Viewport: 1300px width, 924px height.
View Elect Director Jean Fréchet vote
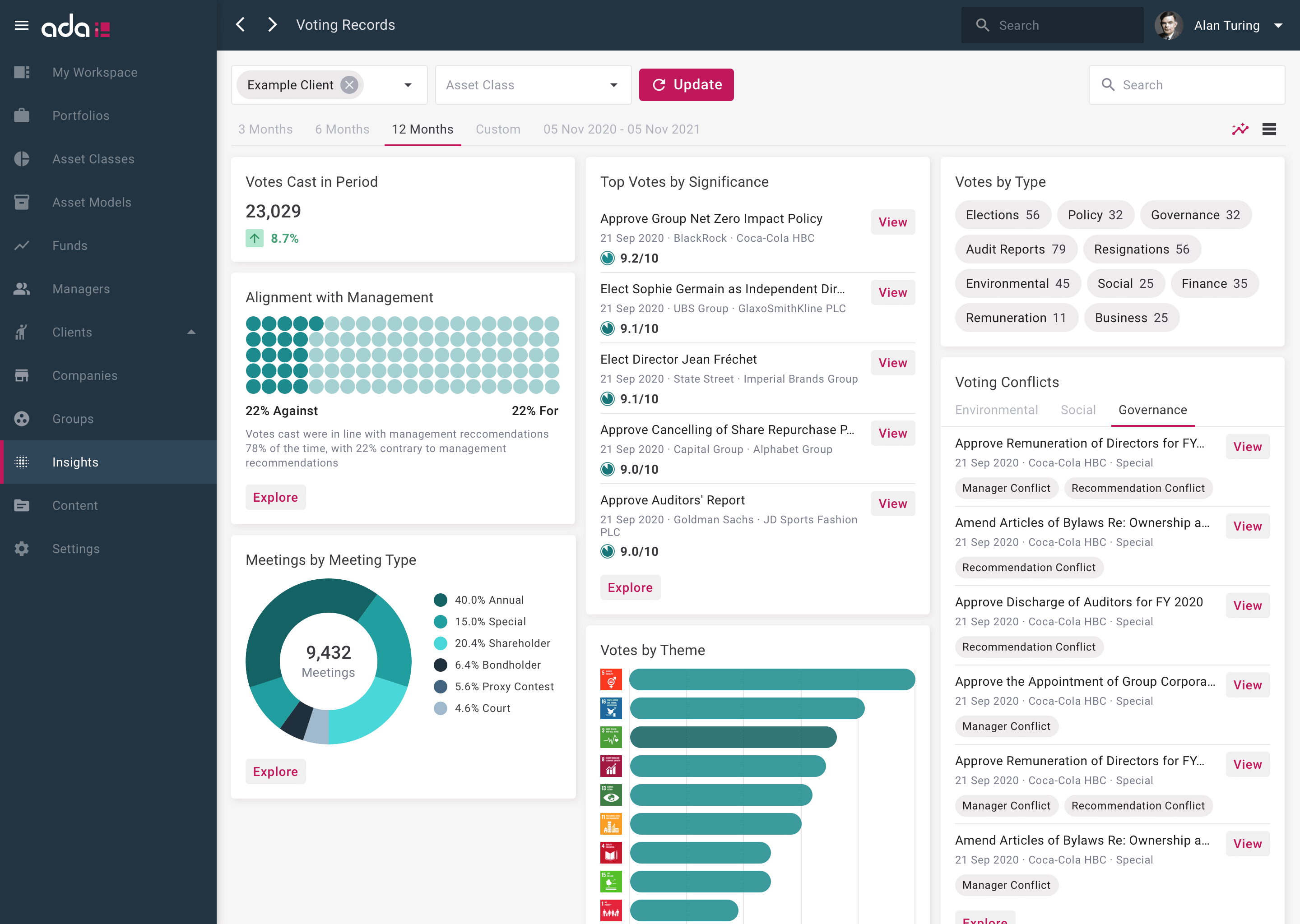(x=892, y=363)
